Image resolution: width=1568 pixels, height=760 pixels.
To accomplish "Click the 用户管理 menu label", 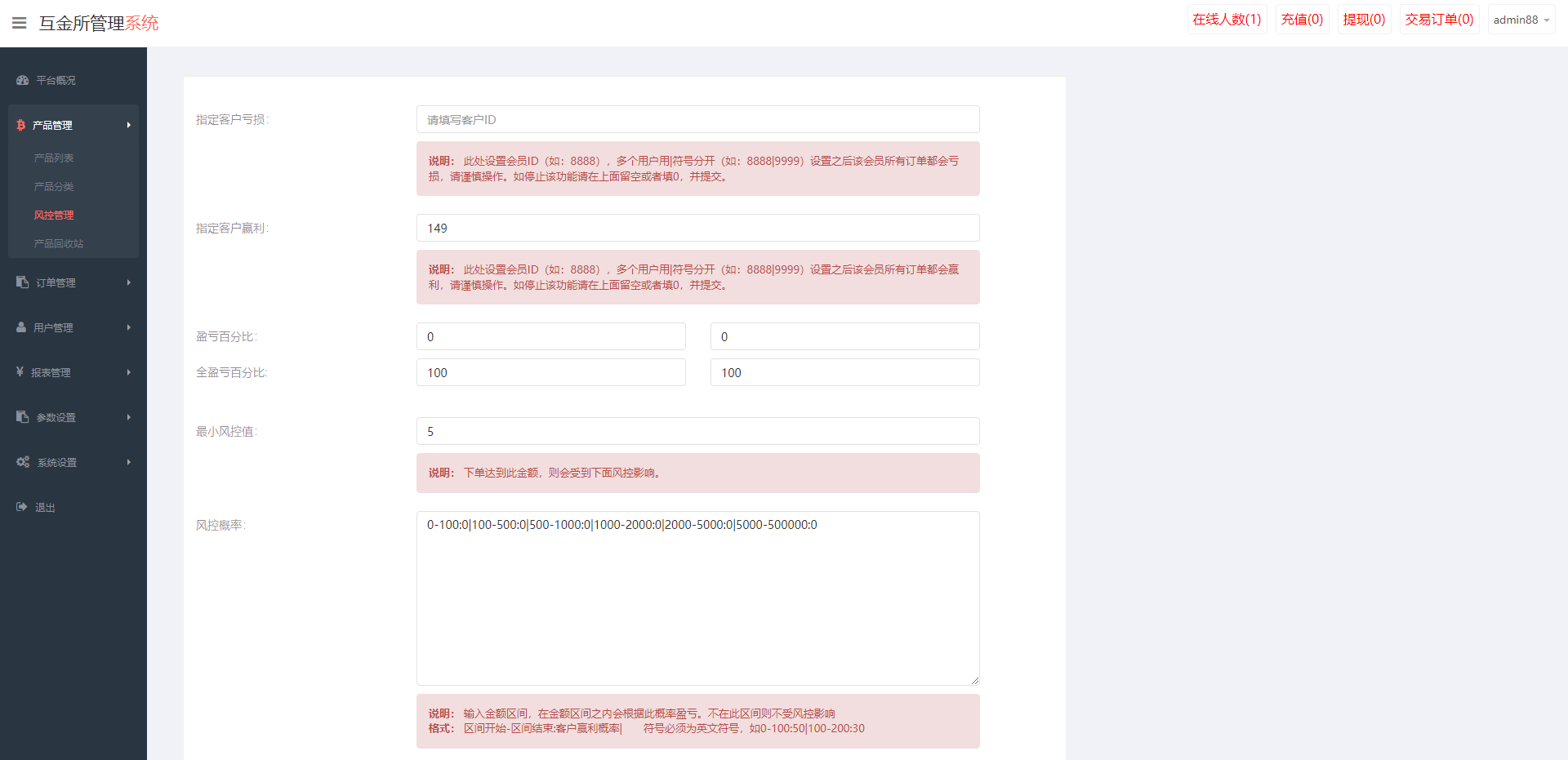I will click(x=53, y=327).
